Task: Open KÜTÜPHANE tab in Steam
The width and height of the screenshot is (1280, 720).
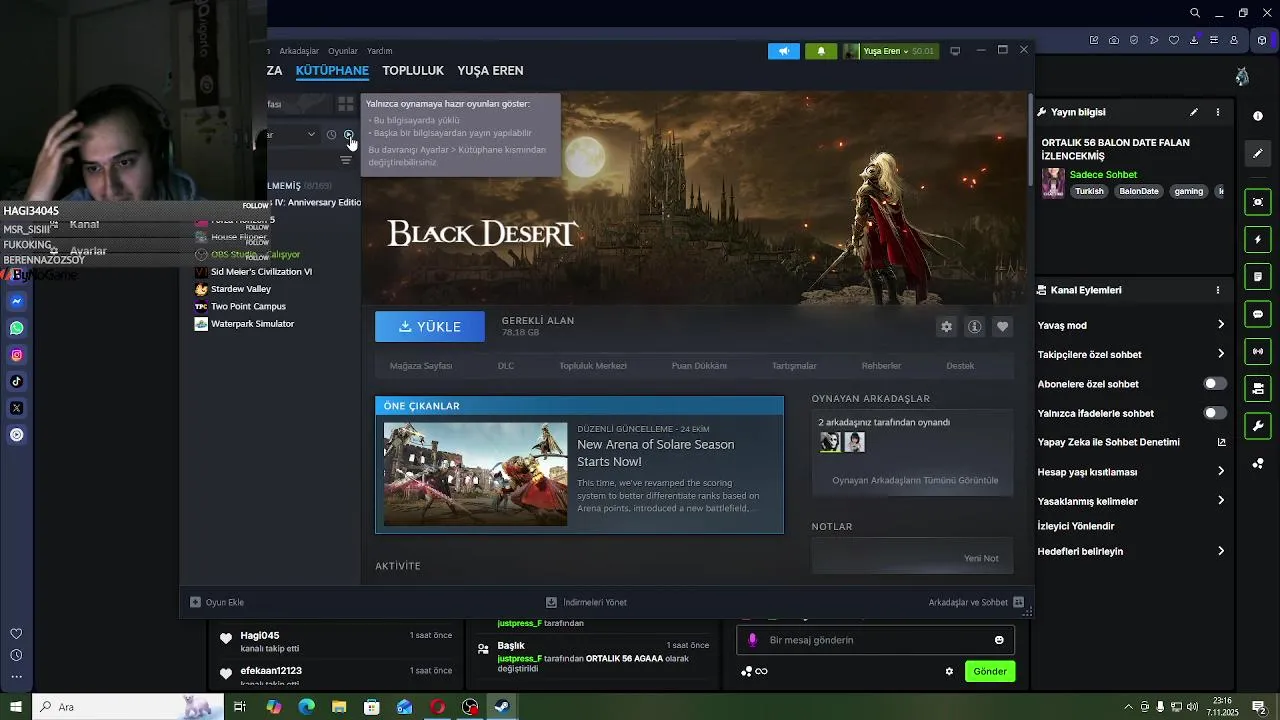Action: coord(332,71)
